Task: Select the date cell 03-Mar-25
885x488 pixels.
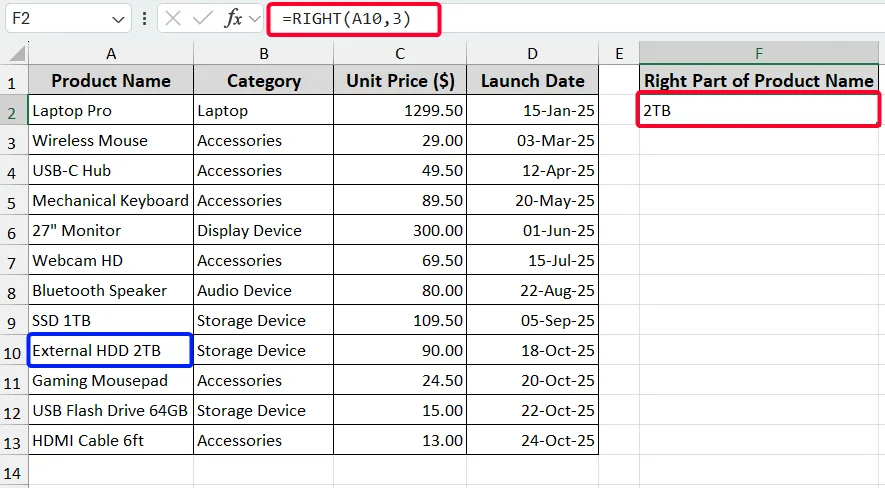Action: coord(532,140)
